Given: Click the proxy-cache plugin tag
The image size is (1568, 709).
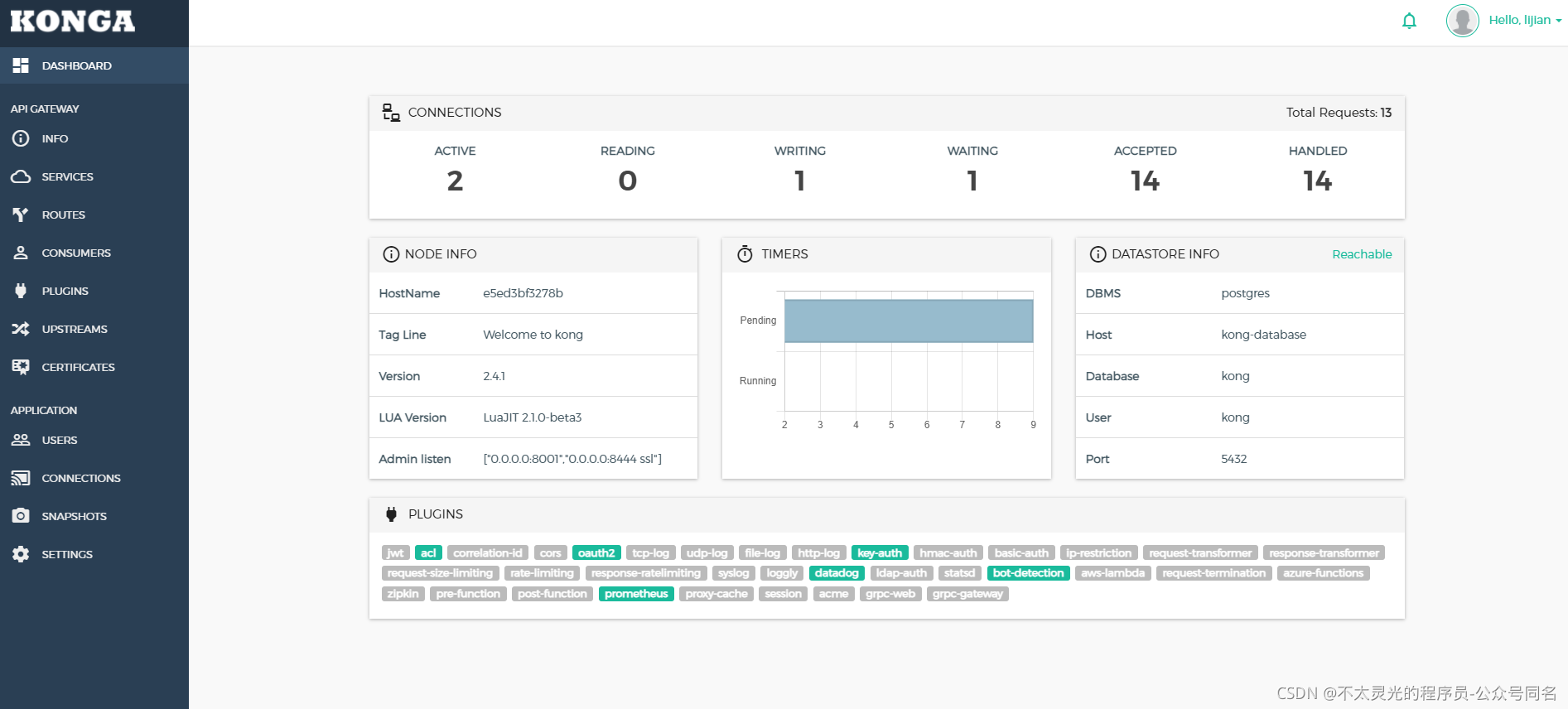Looking at the screenshot, I should click(x=716, y=594).
